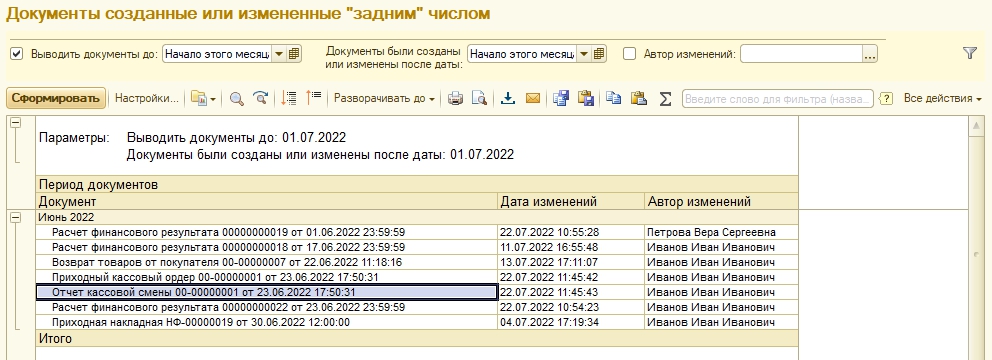Image resolution: width=992 pixels, height=360 pixels.
Task: Open print preview with the magnifier-page icon
Action: pyautogui.click(x=480, y=99)
